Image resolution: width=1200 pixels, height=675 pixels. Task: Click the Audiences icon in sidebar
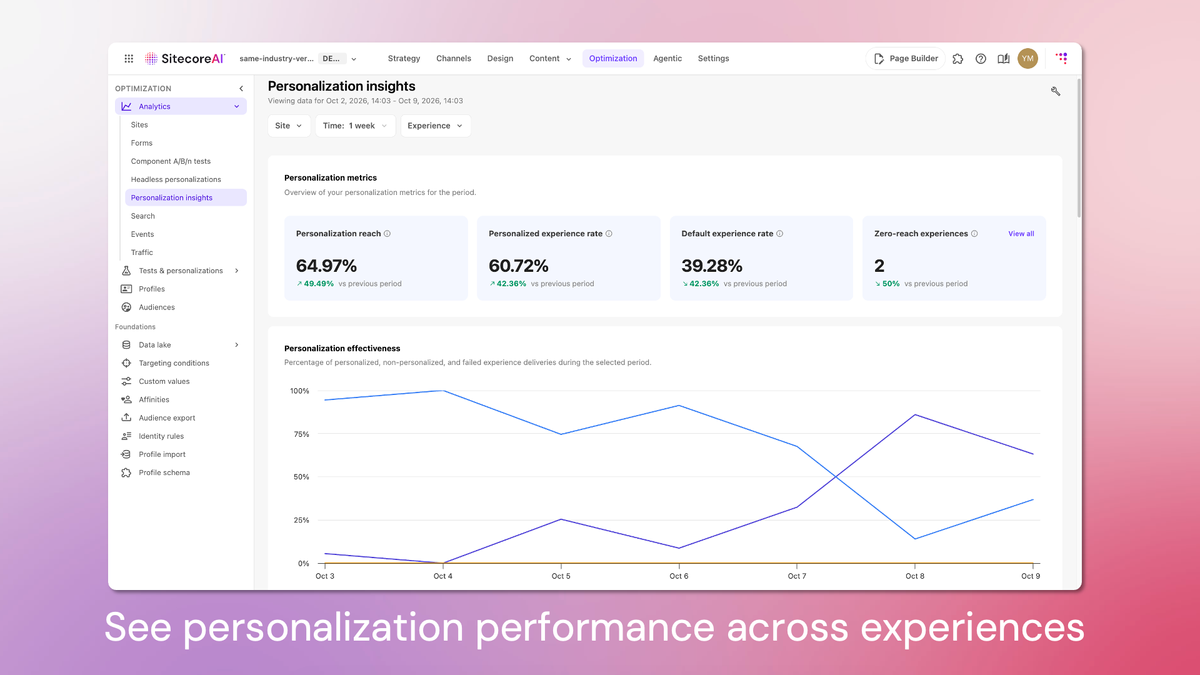pos(126,307)
